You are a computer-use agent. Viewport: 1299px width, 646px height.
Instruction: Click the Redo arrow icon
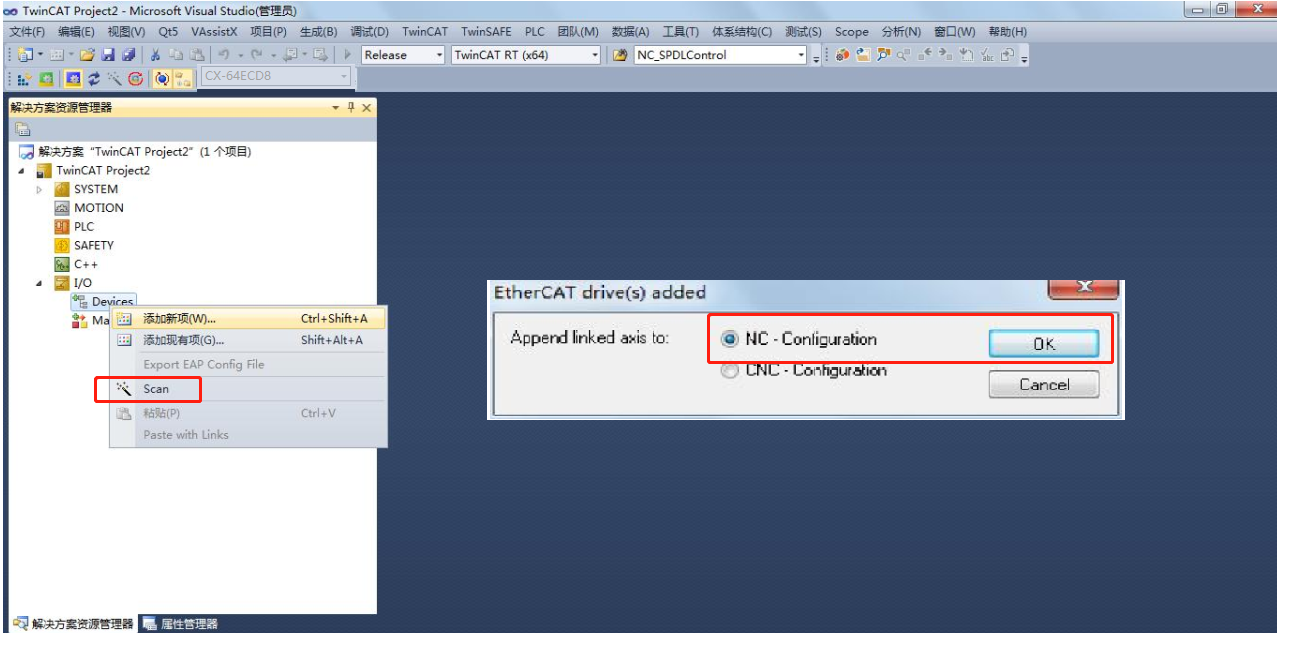pyautogui.click(x=257, y=55)
